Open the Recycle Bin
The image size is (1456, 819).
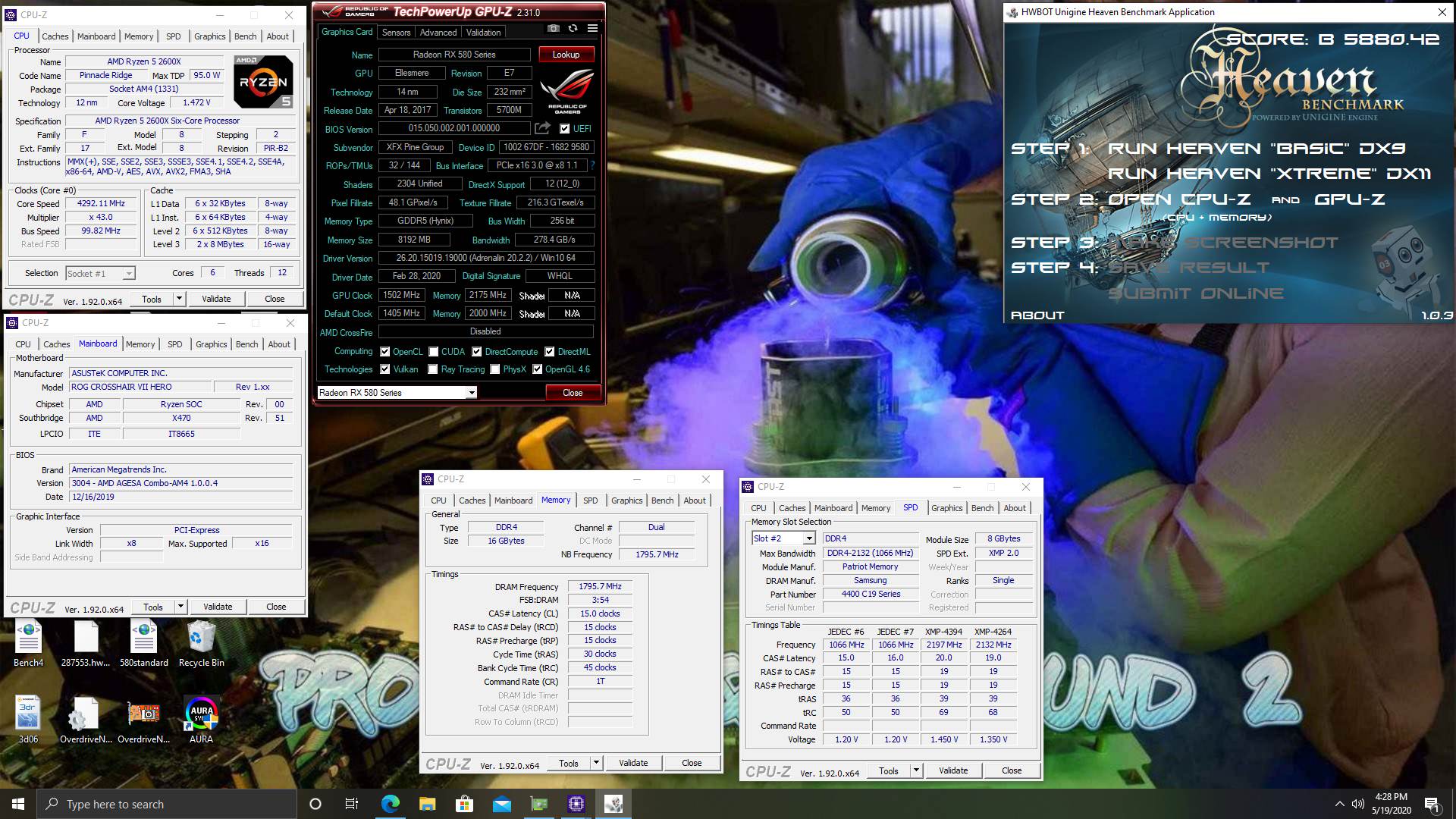coord(202,645)
